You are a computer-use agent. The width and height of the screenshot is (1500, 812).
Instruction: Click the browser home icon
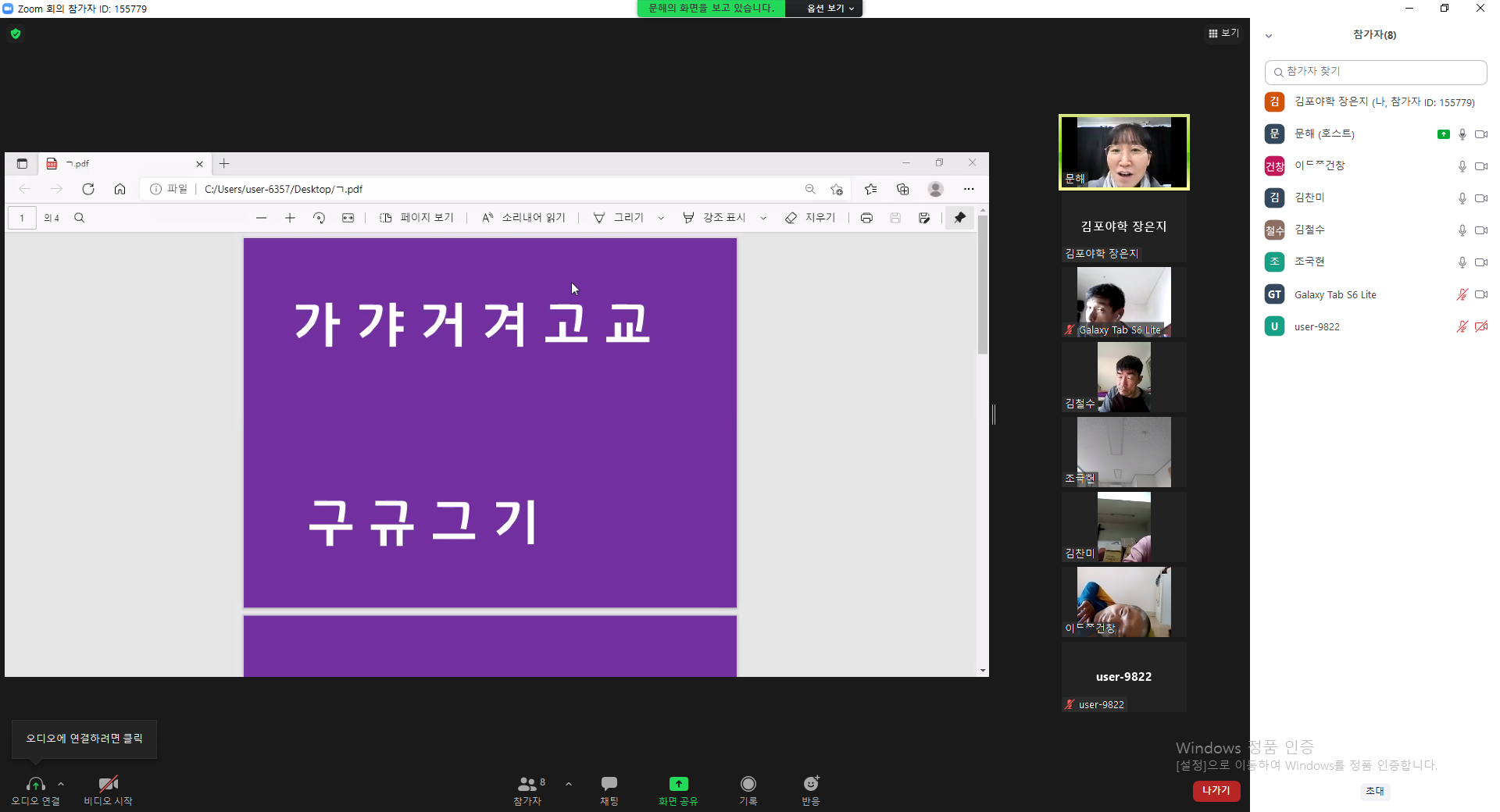(x=120, y=189)
